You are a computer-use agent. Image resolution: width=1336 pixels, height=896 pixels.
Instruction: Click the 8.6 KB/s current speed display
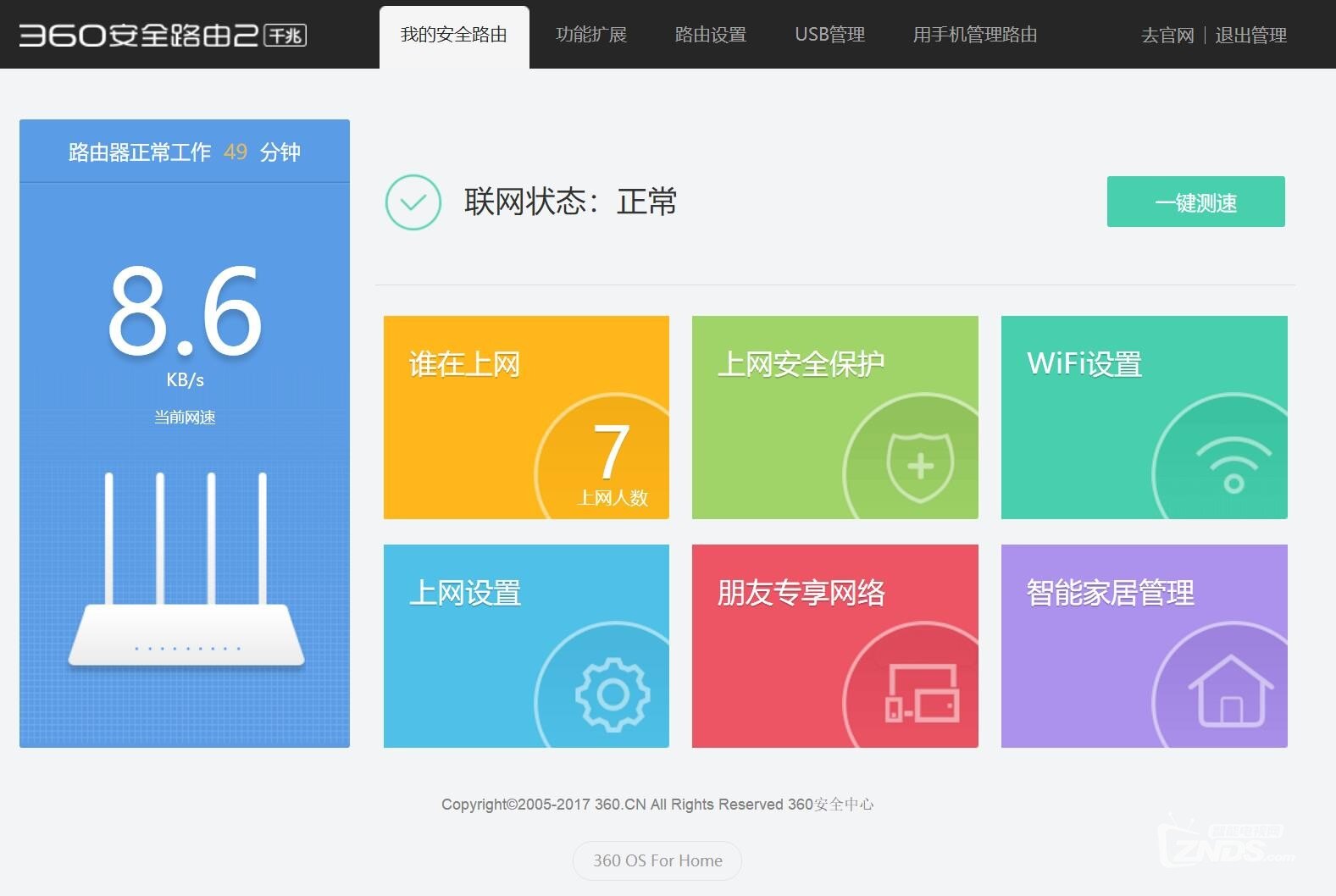pyautogui.click(x=185, y=326)
